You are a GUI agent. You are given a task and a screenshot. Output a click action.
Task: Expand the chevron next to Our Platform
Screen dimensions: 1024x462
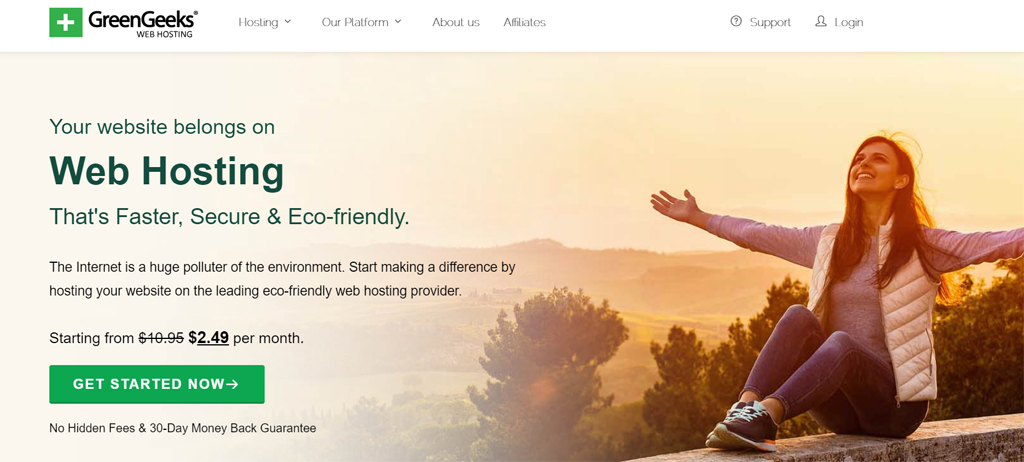398,22
